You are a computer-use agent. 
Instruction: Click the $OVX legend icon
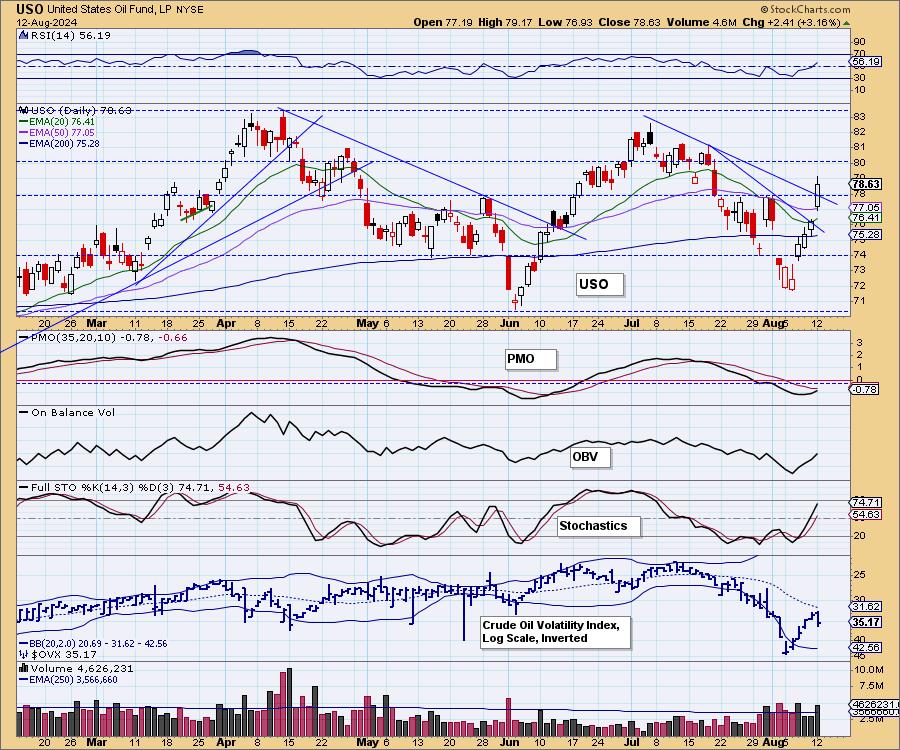(x=24, y=654)
